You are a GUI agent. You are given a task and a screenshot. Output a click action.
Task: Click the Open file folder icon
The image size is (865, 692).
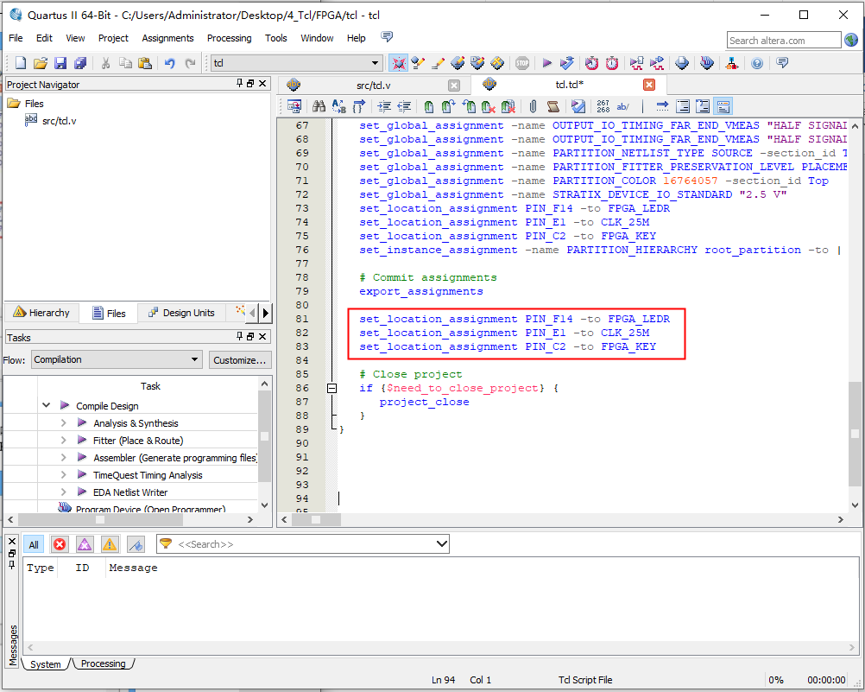coord(41,63)
